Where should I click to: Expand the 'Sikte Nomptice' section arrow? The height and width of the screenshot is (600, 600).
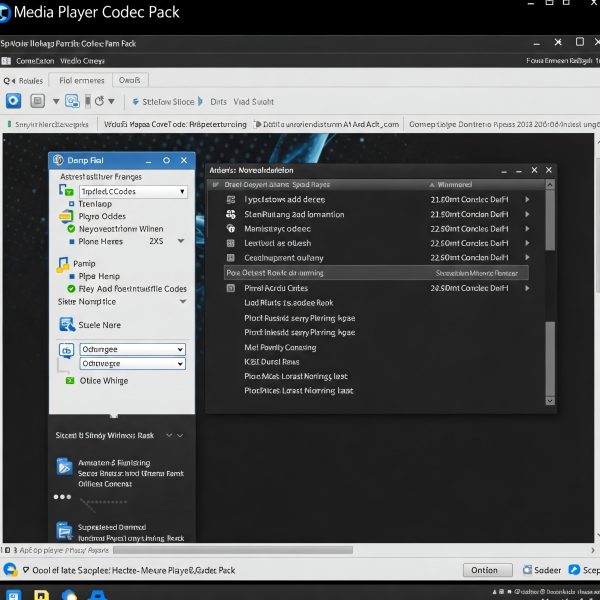click(183, 302)
